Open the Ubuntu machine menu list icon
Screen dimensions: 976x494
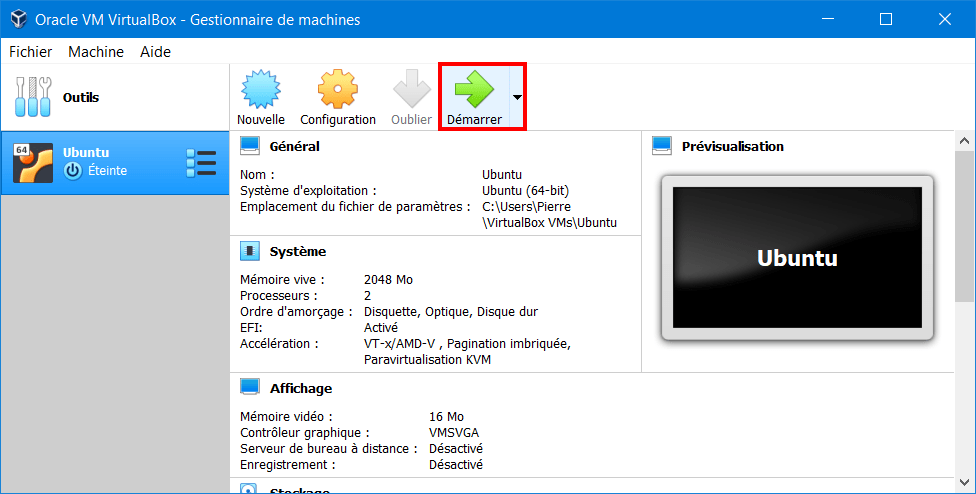pyautogui.click(x=201, y=163)
